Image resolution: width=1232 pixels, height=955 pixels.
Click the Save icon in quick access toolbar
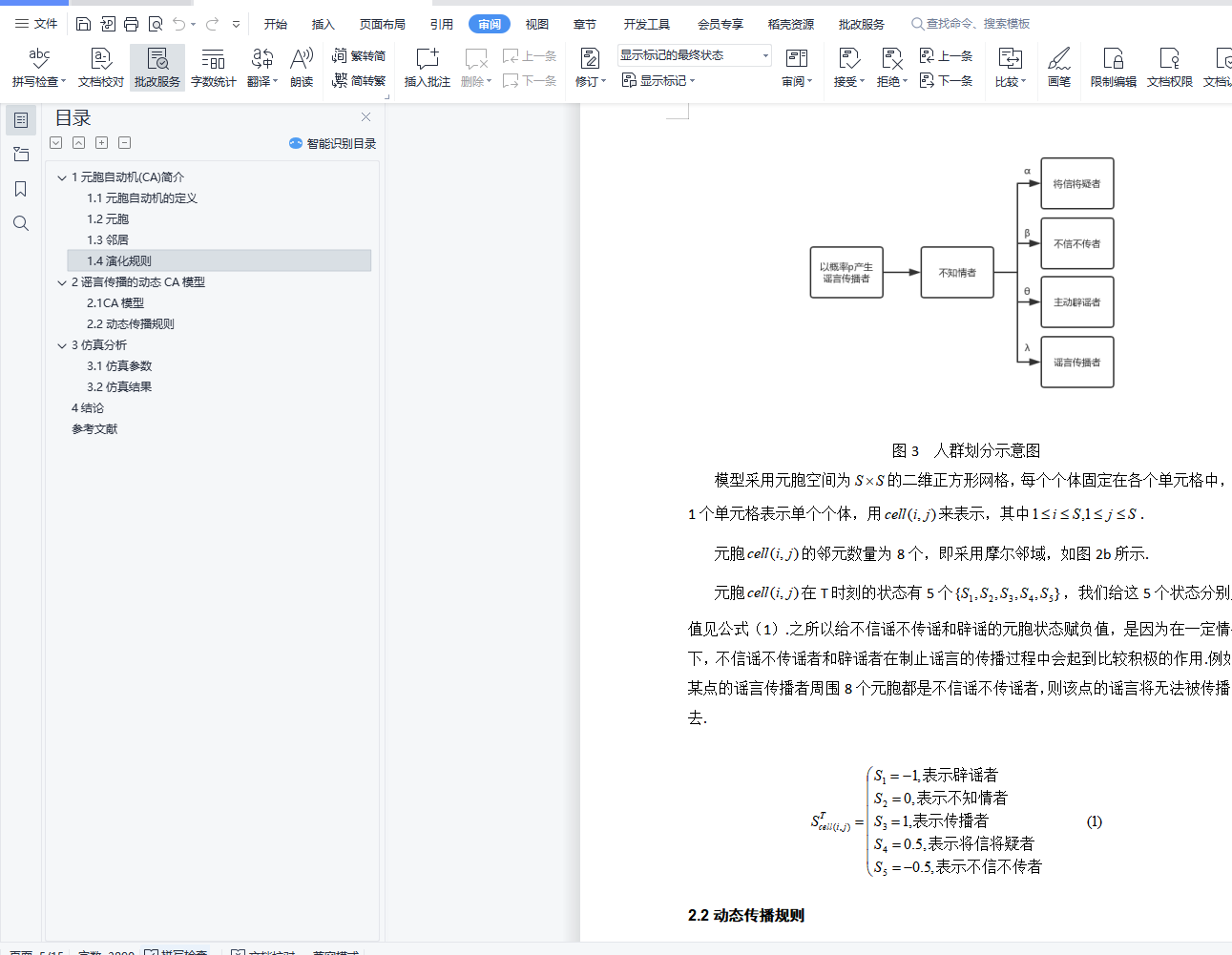83,24
